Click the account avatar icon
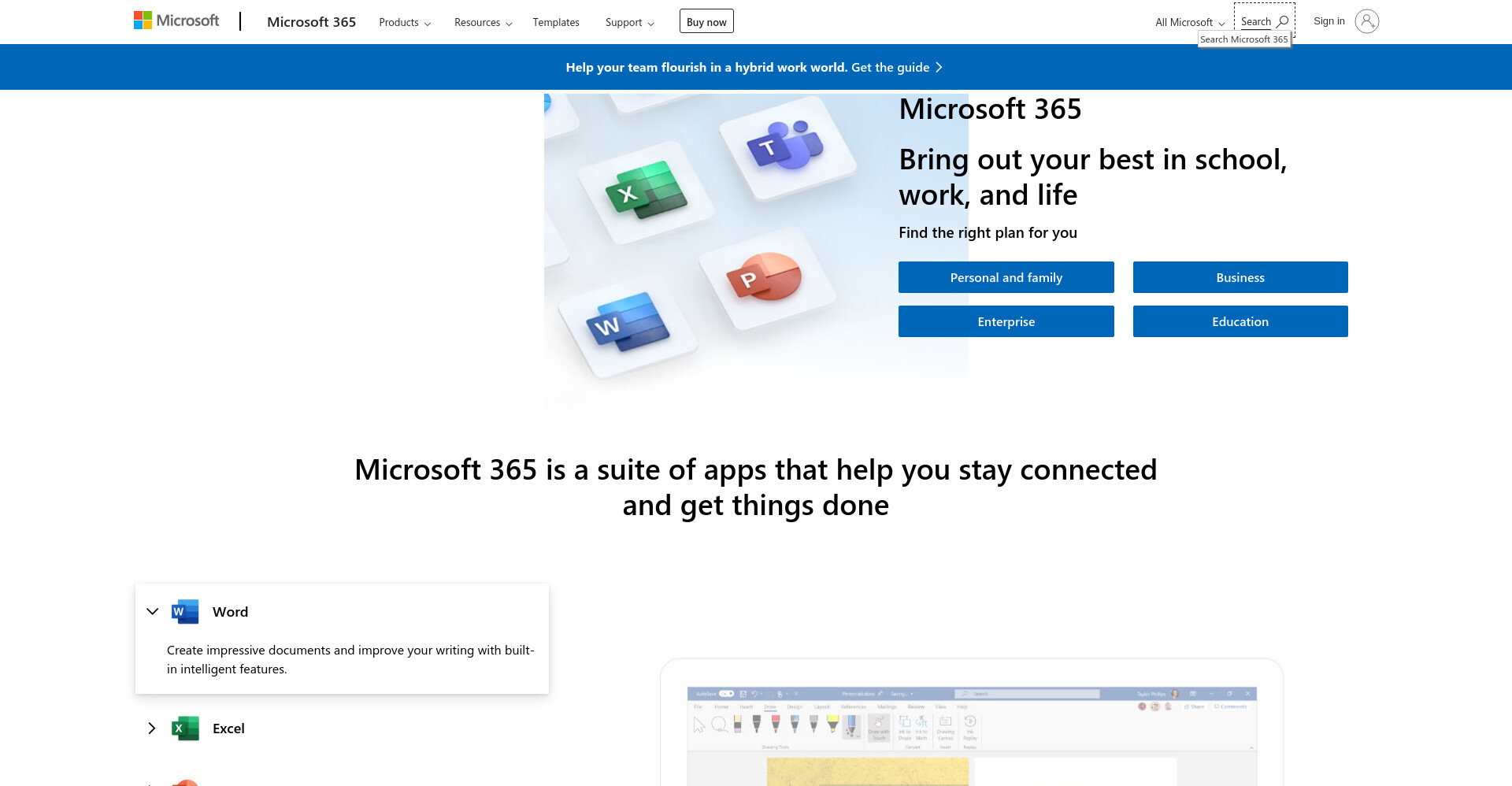This screenshot has height=786, width=1512. pyautogui.click(x=1366, y=21)
